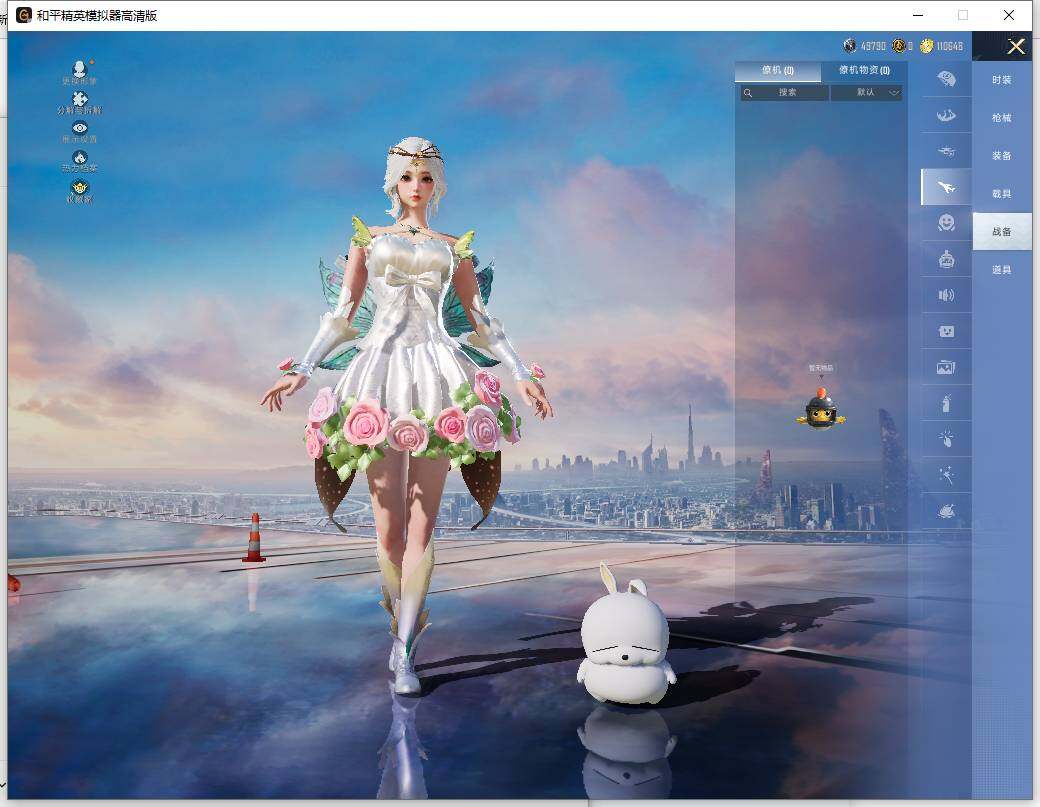This screenshot has width=1040, height=807.
Task: Open the picture background category
Action: (x=946, y=367)
